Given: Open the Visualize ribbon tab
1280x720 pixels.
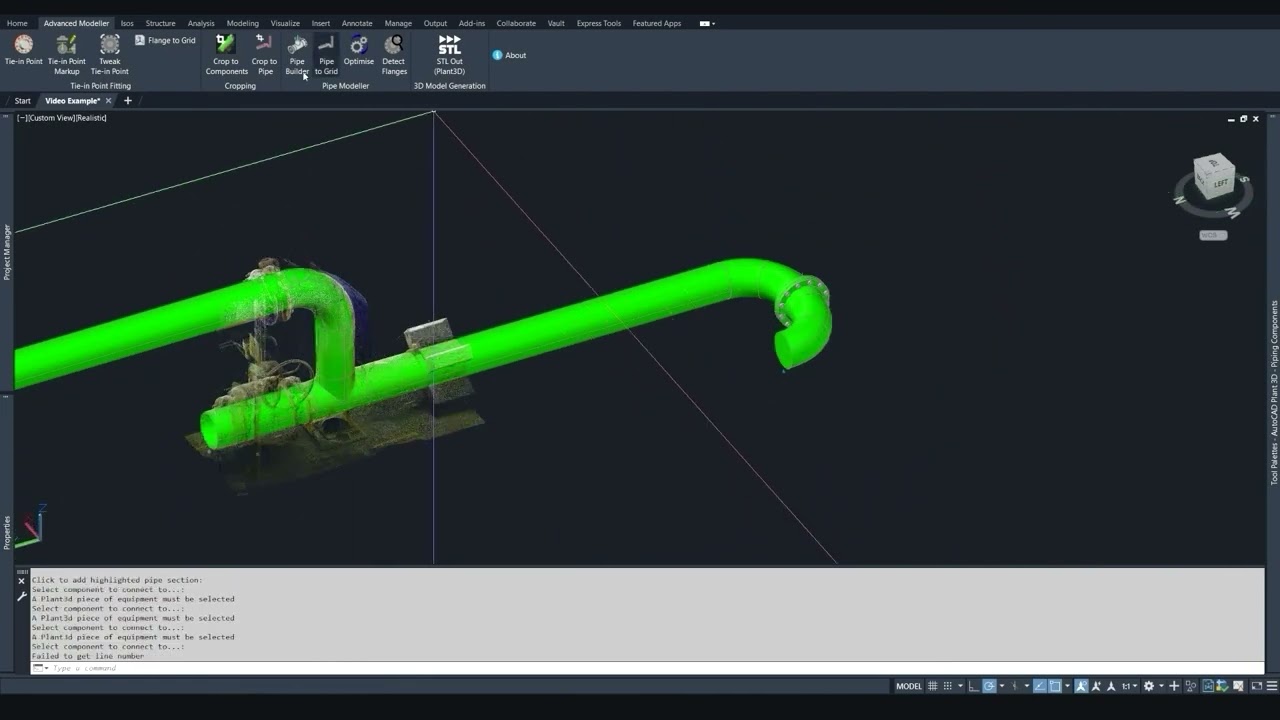Looking at the screenshot, I should tap(285, 23).
